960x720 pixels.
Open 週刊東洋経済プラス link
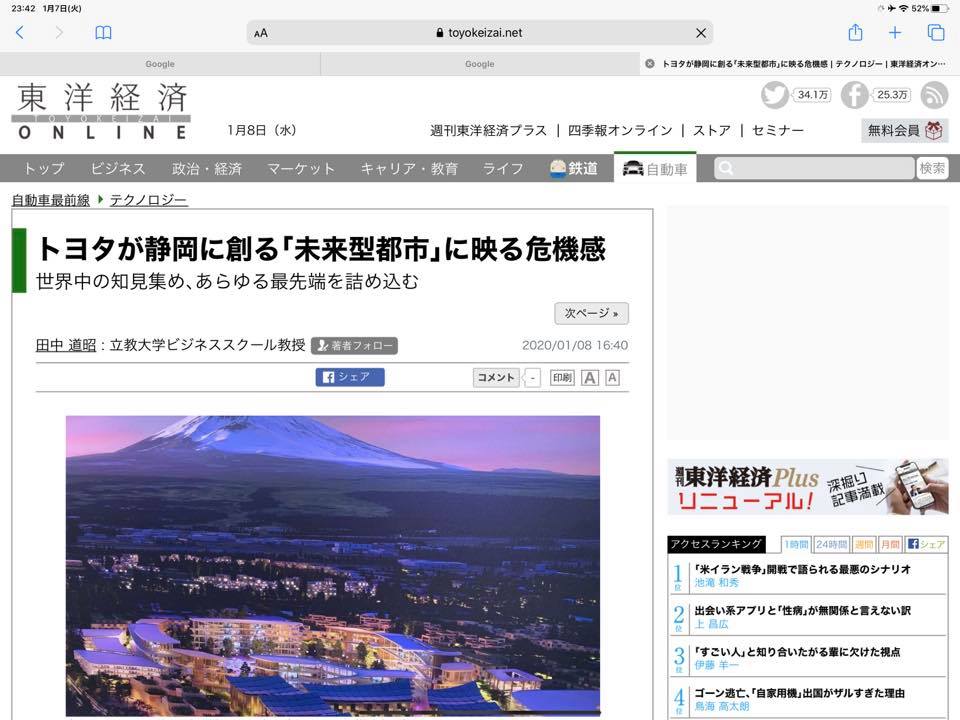488,130
